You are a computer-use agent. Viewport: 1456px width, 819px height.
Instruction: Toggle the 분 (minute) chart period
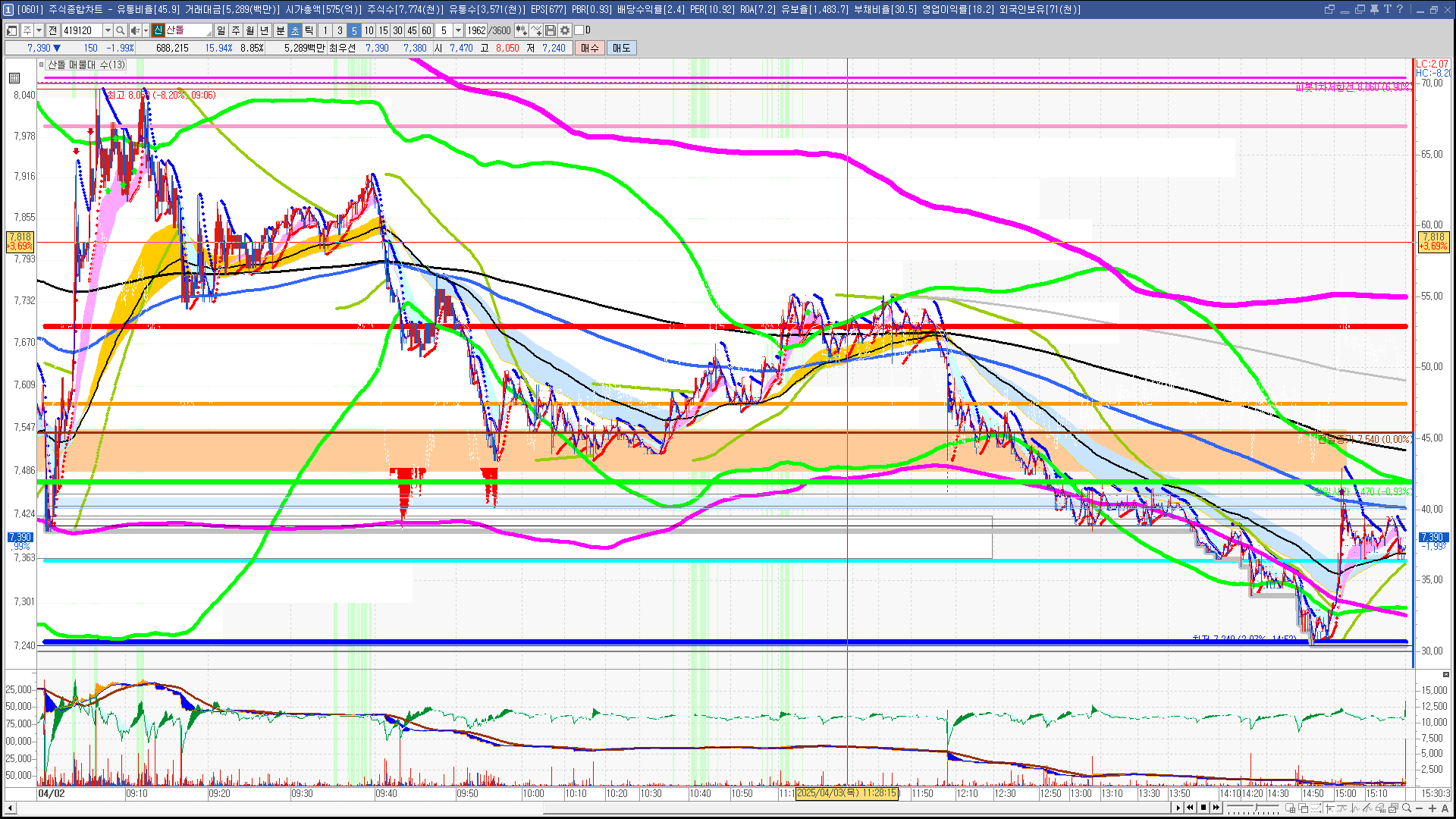(280, 30)
